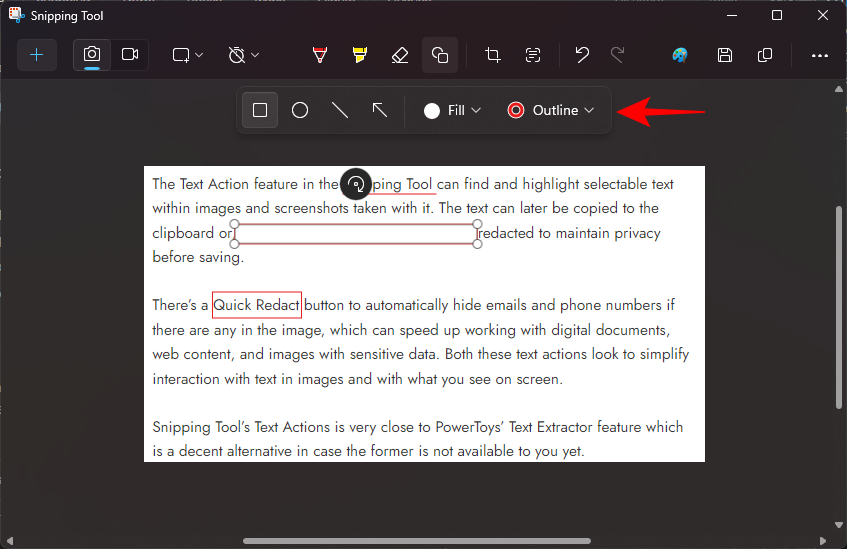Open Text Actions tool
The width and height of the screenshot is (847, 549).
(x=533, y=55)
